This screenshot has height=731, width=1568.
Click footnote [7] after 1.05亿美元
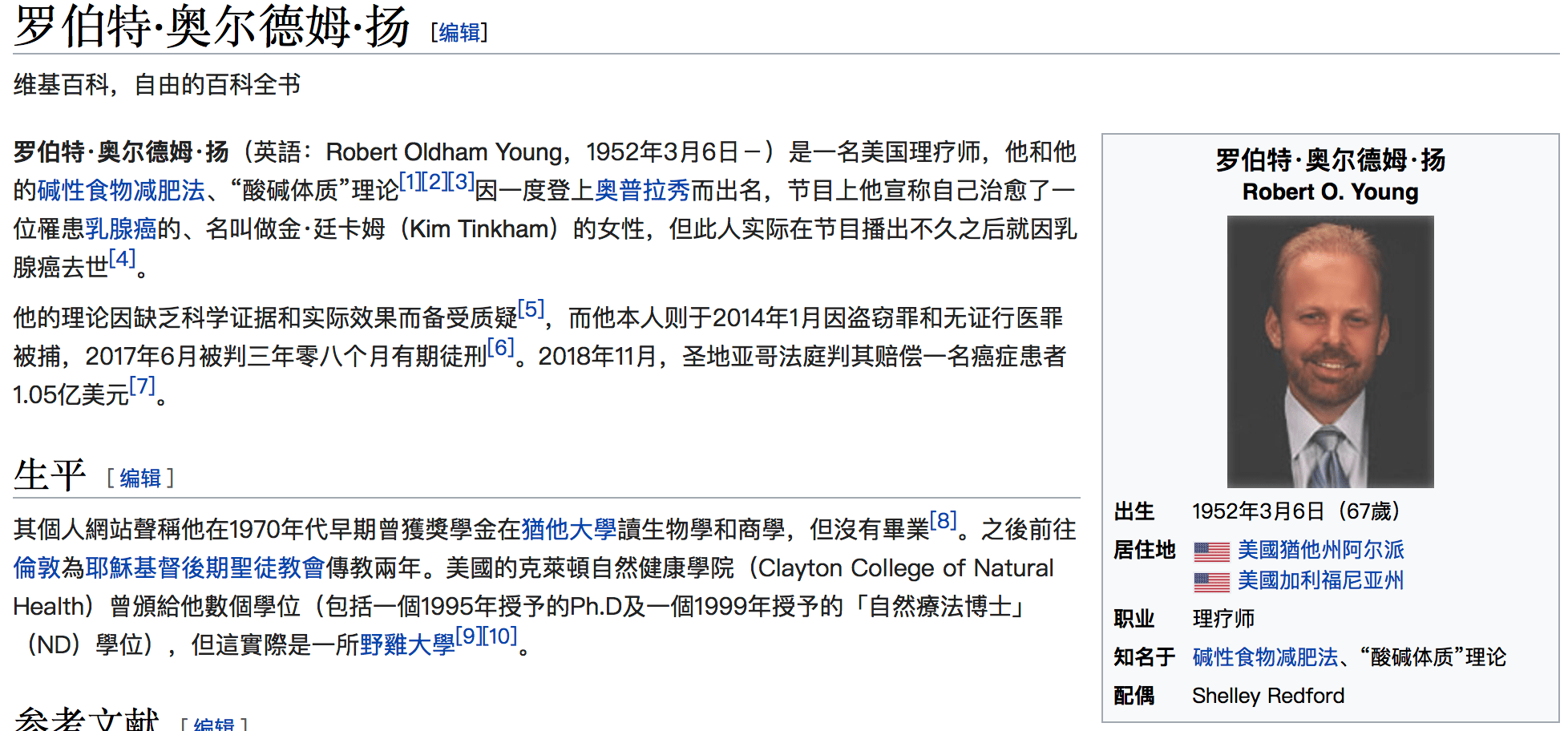[x=142, y=386]
